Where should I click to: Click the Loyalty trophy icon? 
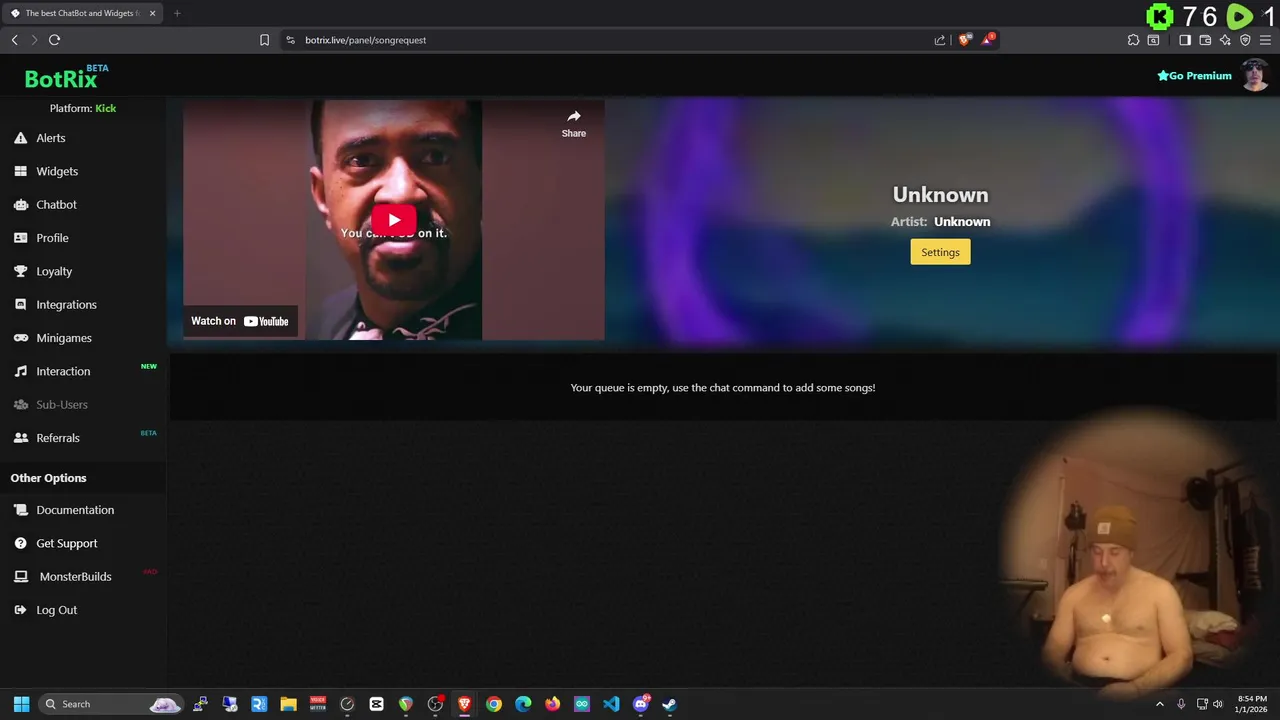[20, 271]
